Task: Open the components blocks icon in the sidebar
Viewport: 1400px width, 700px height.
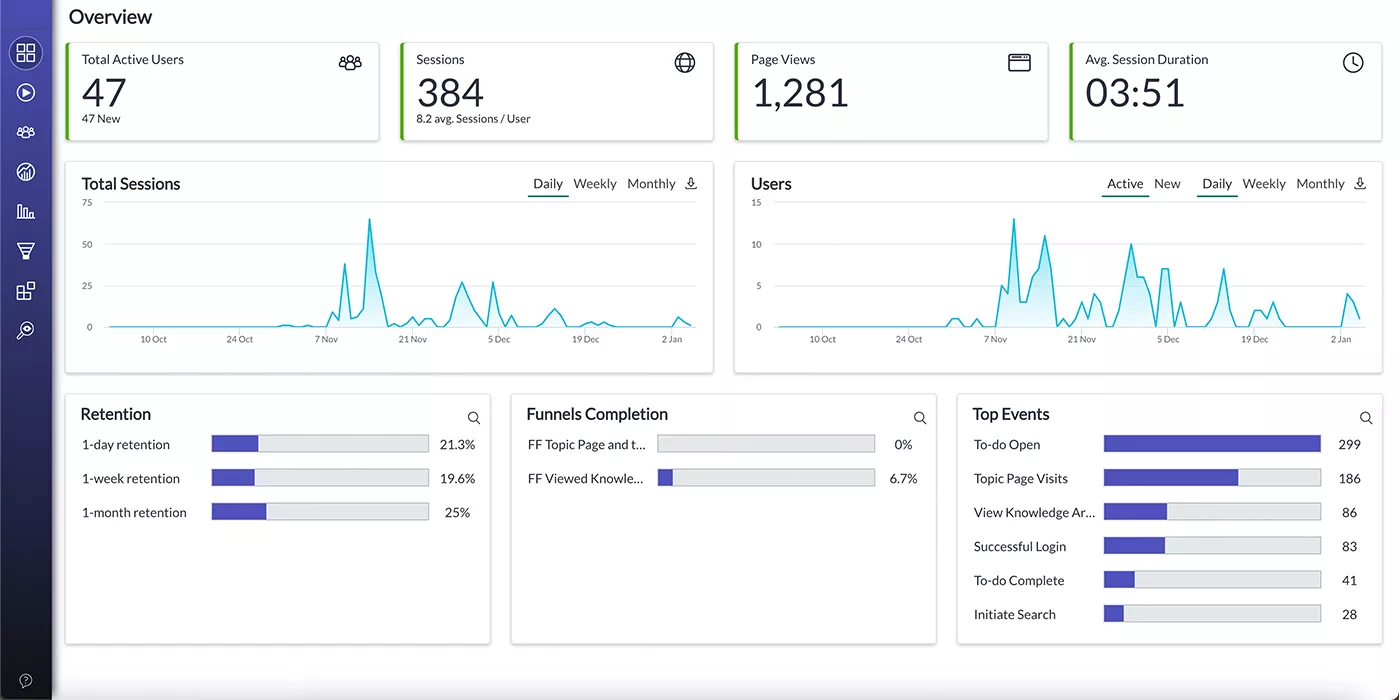Action: (26, 291)
